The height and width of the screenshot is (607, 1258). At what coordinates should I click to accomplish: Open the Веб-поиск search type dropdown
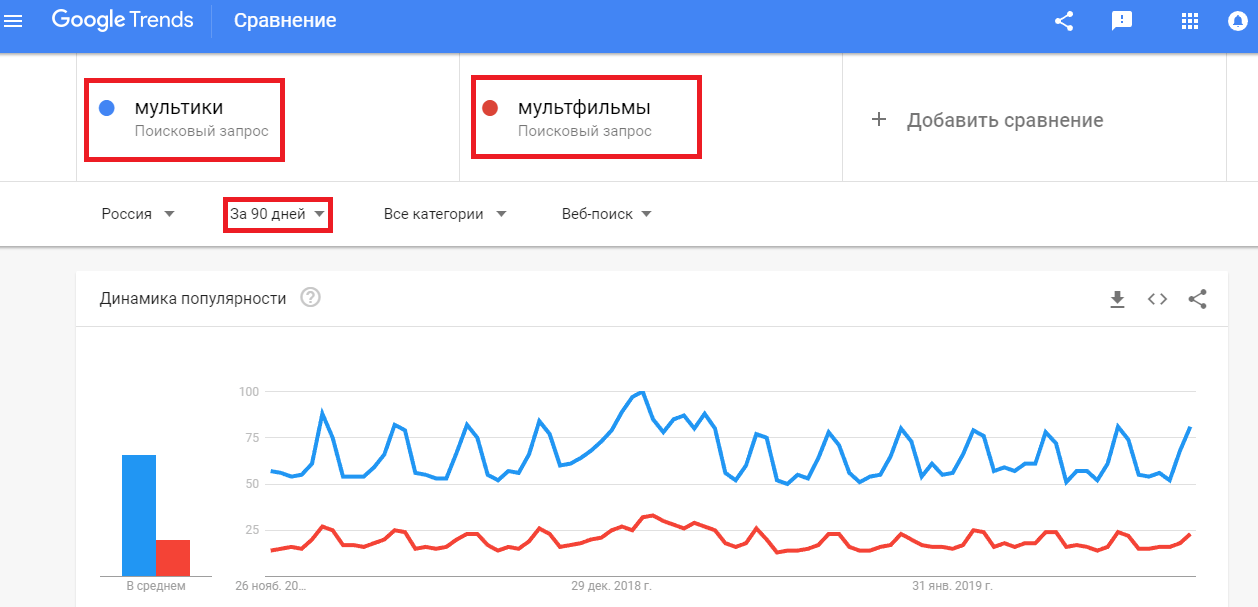coord(604,213)
